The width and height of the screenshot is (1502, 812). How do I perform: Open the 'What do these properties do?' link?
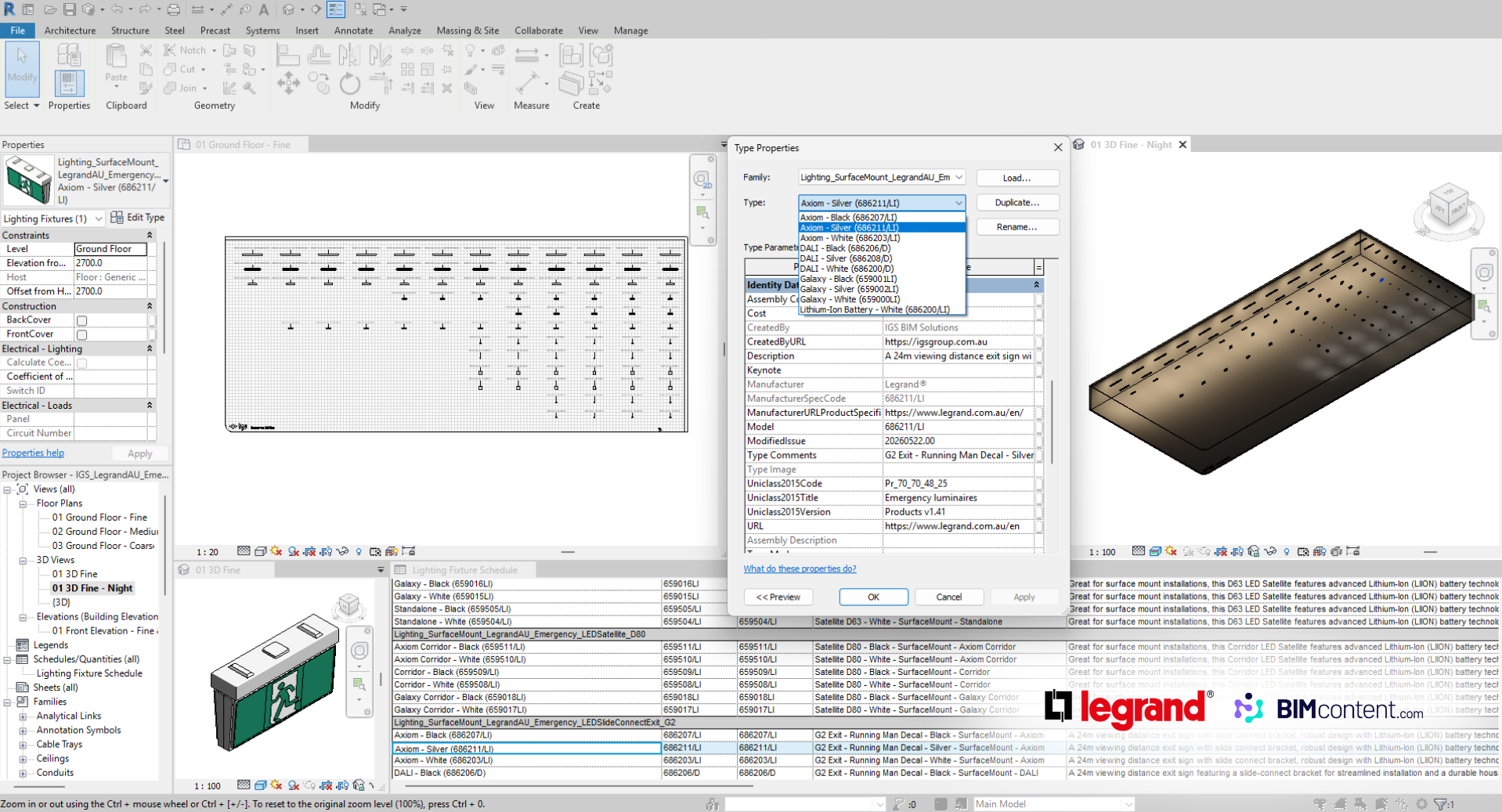coord(800,568)
